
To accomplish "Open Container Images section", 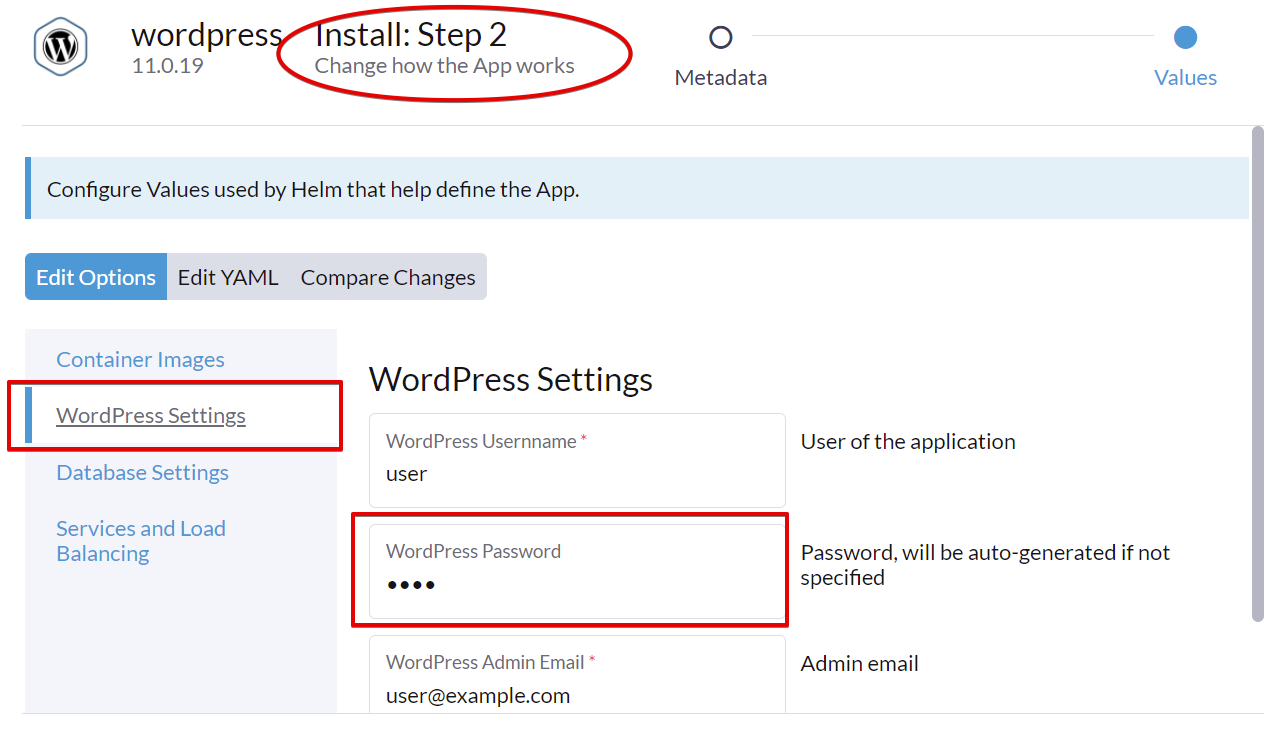I will (140, 360).
